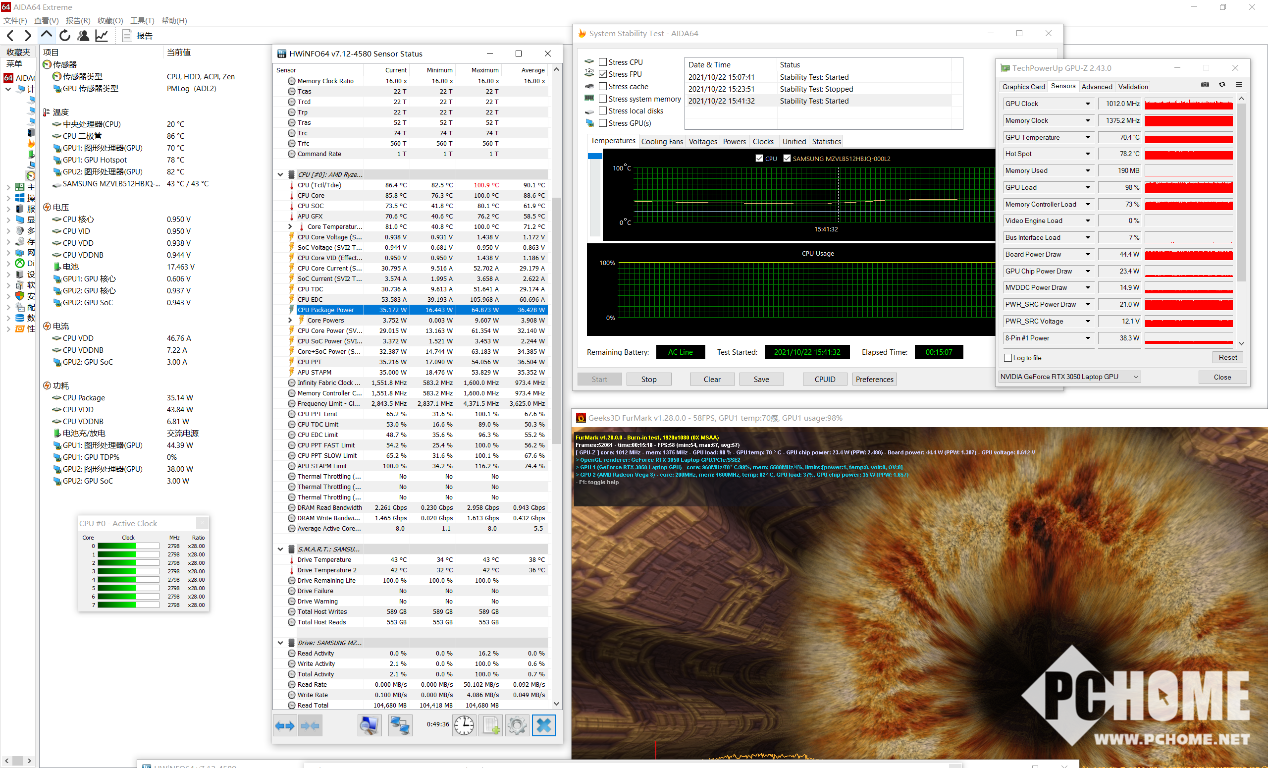
Task: Open the Hot Spot sensor dropdown
Action: [x=1088, y=154]
